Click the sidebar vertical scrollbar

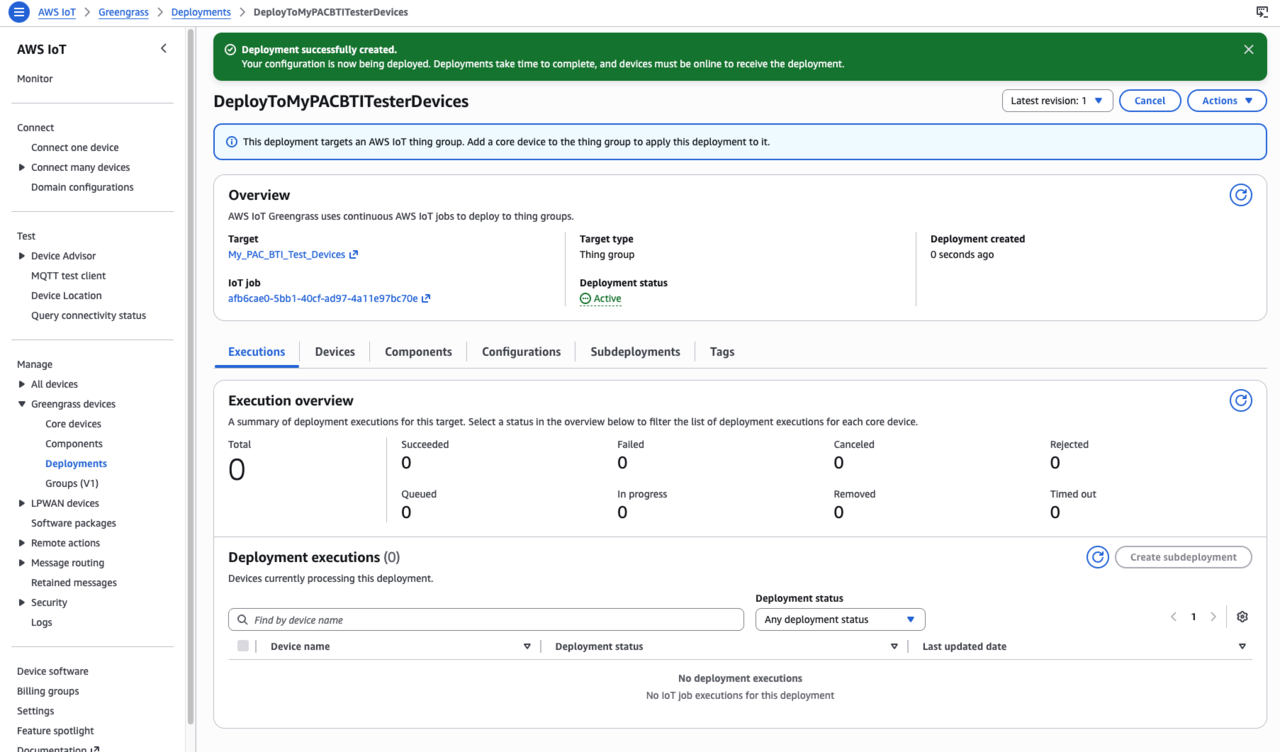coord(190,376)
